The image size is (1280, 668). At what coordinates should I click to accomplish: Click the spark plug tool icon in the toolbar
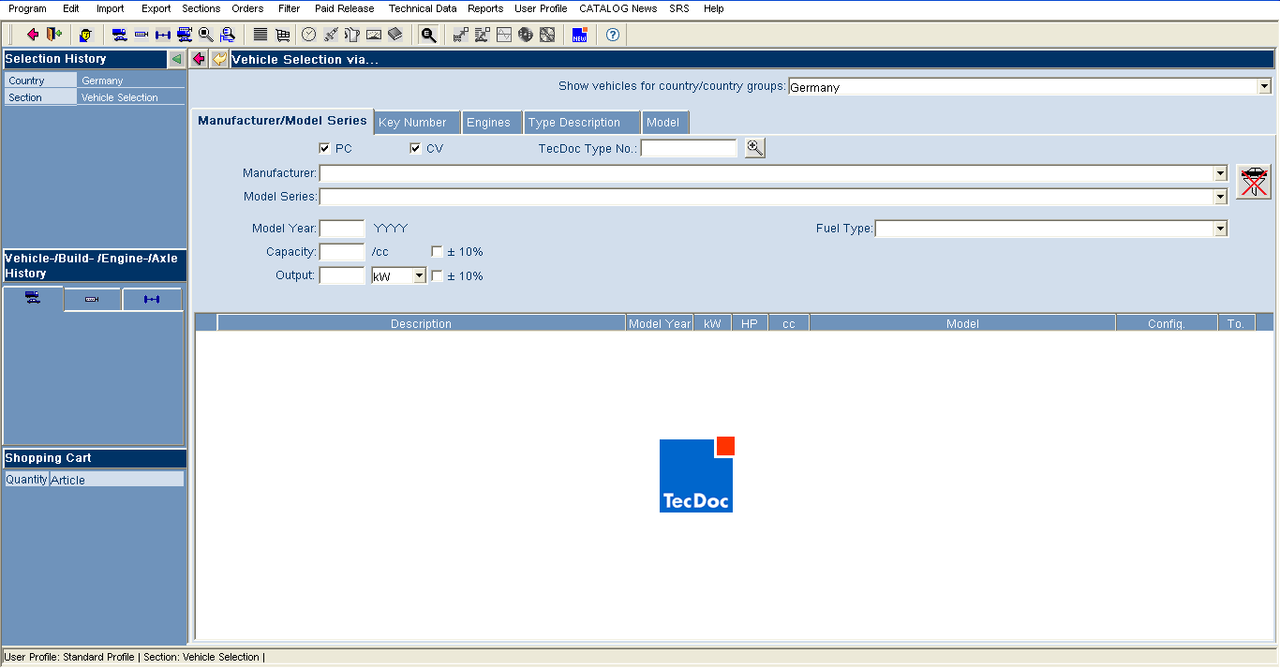331,34
